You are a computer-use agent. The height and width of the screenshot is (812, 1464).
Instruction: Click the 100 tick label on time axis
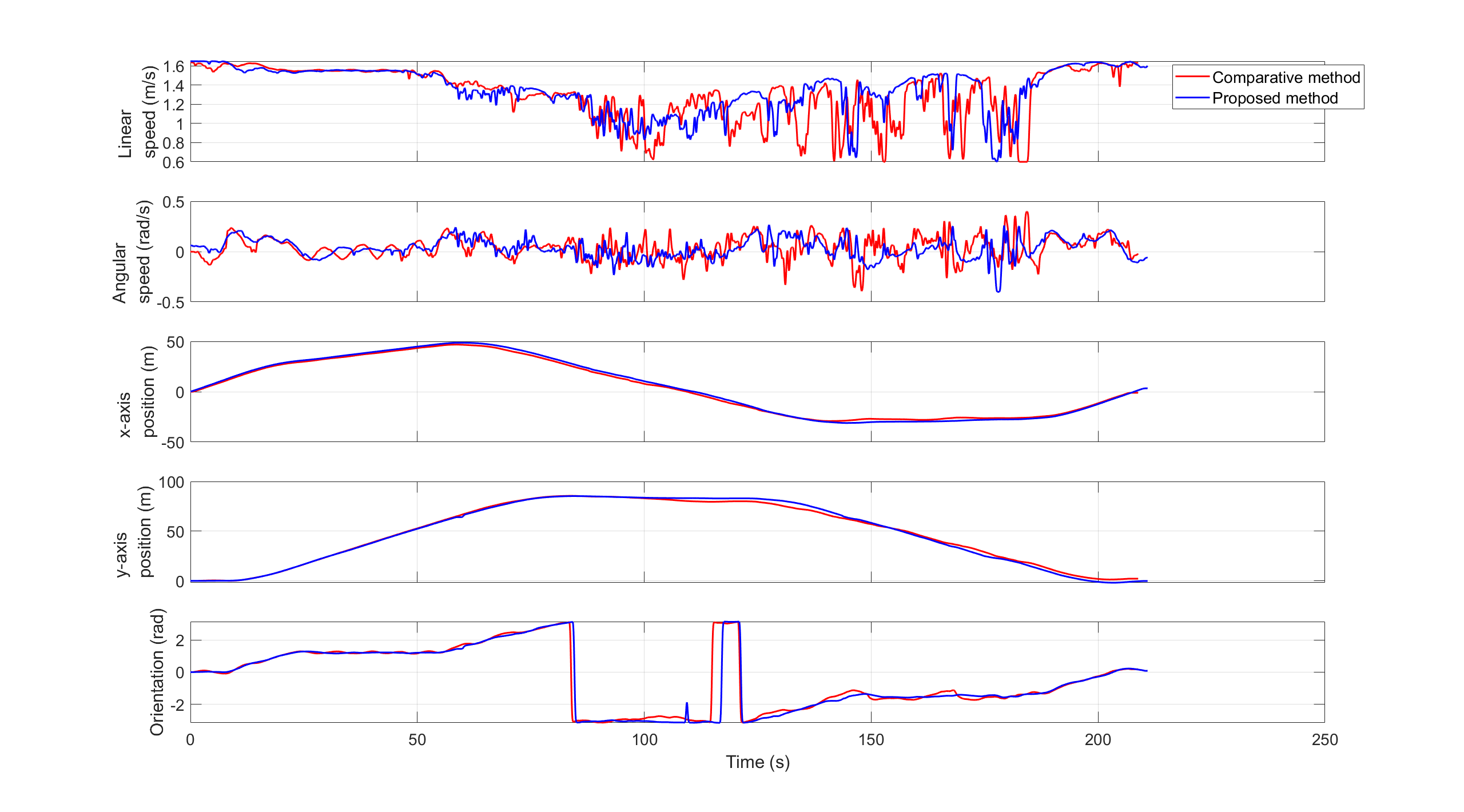pos(644,740)
